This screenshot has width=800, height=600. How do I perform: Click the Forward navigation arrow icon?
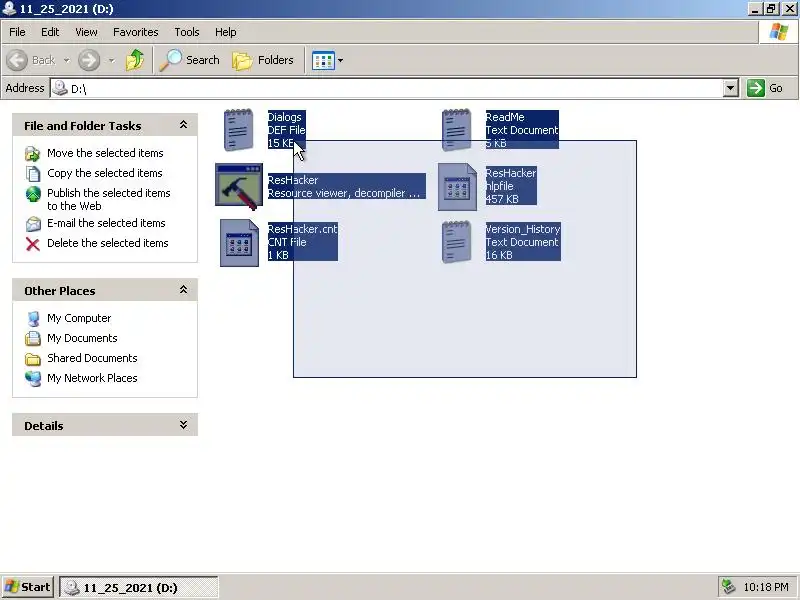tap(89, 60)
